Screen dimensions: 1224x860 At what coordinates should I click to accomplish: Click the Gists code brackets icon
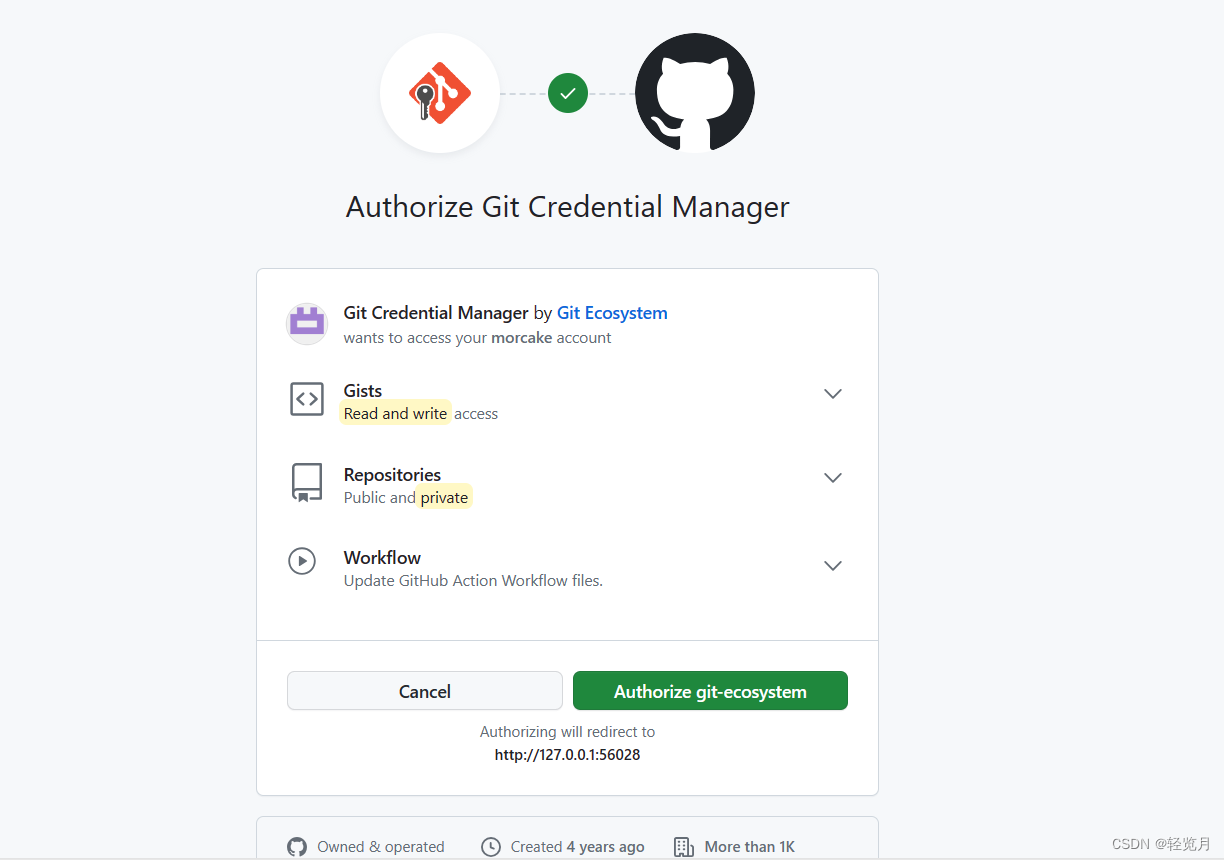click(307, 398)
